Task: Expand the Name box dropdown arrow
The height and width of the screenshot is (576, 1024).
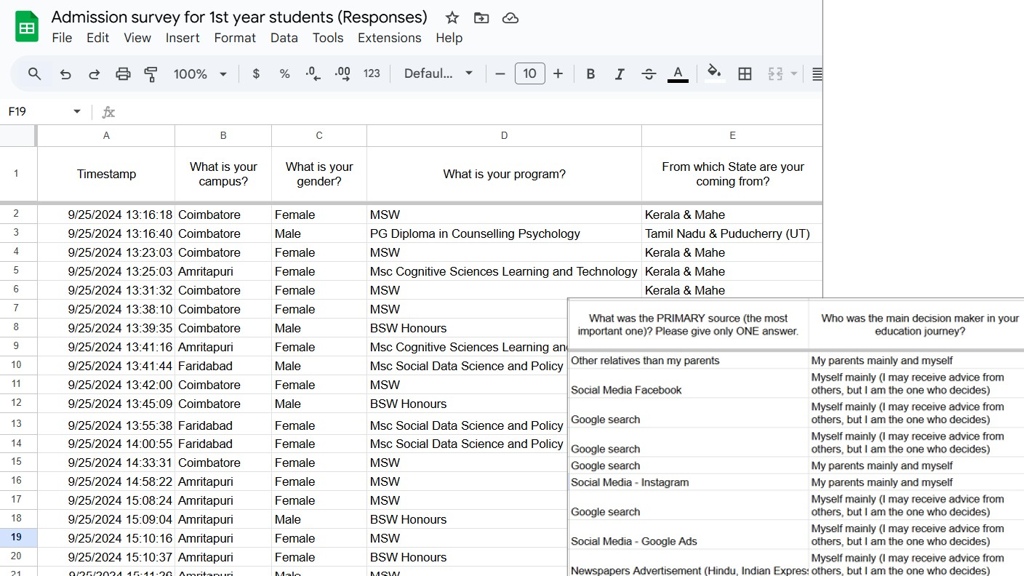Action: (77, 112)
